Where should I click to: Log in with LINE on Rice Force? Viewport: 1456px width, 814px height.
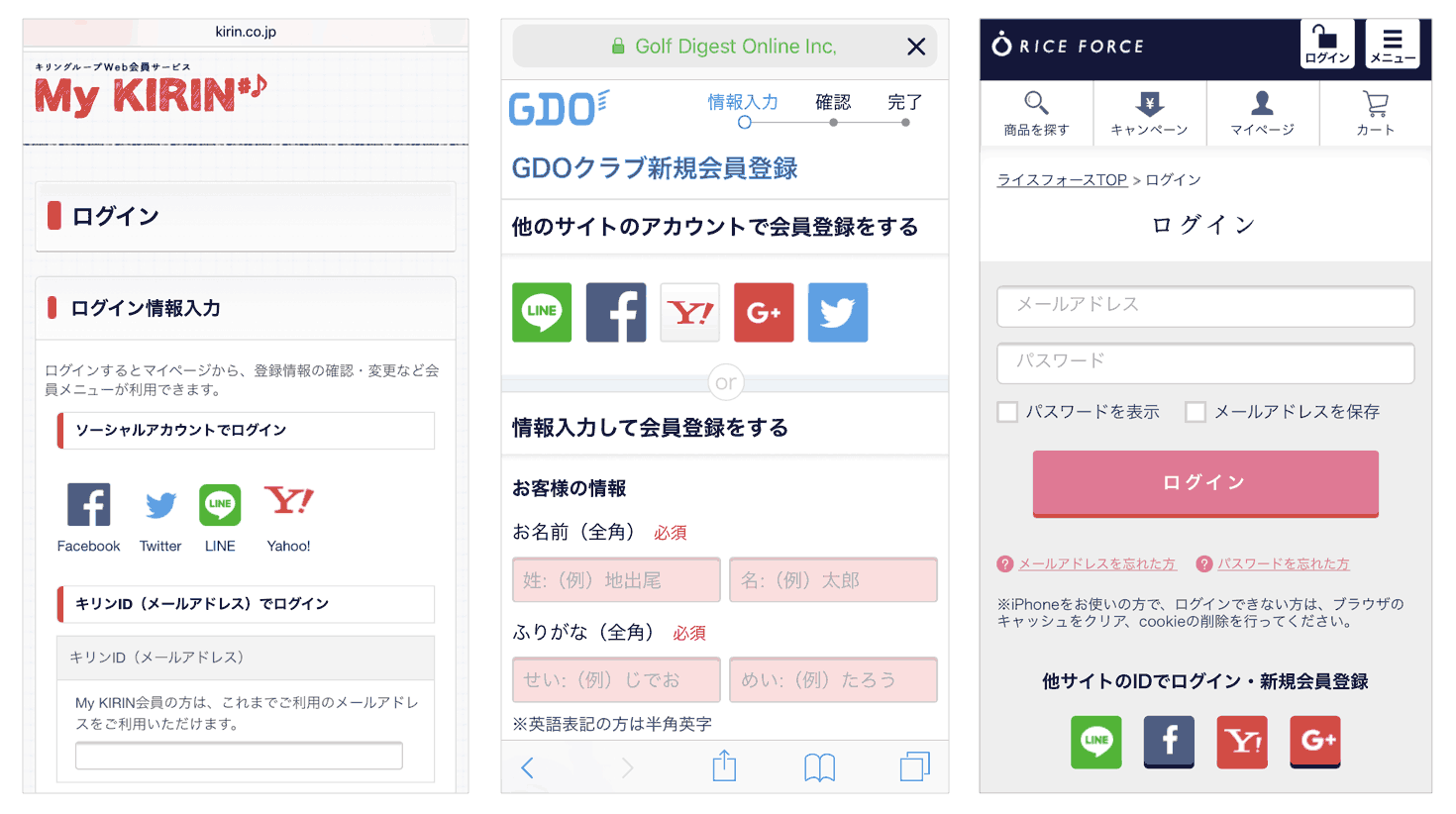coord(1096,742)
